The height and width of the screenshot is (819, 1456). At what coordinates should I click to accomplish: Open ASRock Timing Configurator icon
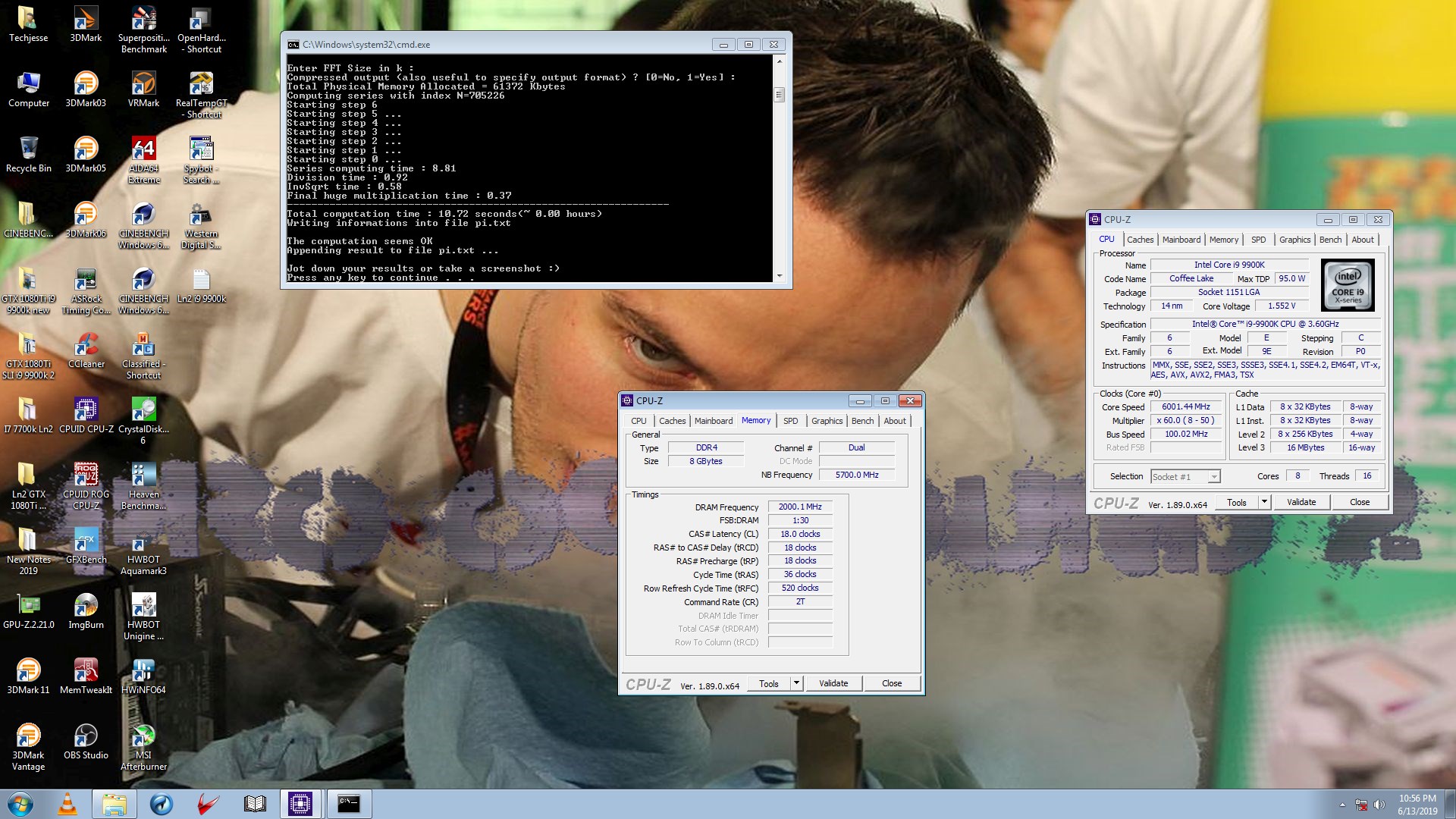point(86,290)
